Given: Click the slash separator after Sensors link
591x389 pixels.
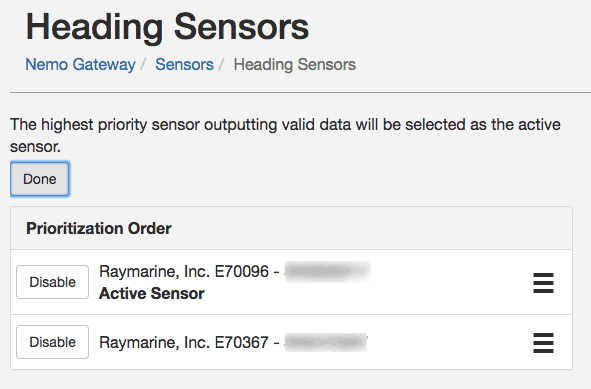Looking at the screenshot, I should coord(222,64).
